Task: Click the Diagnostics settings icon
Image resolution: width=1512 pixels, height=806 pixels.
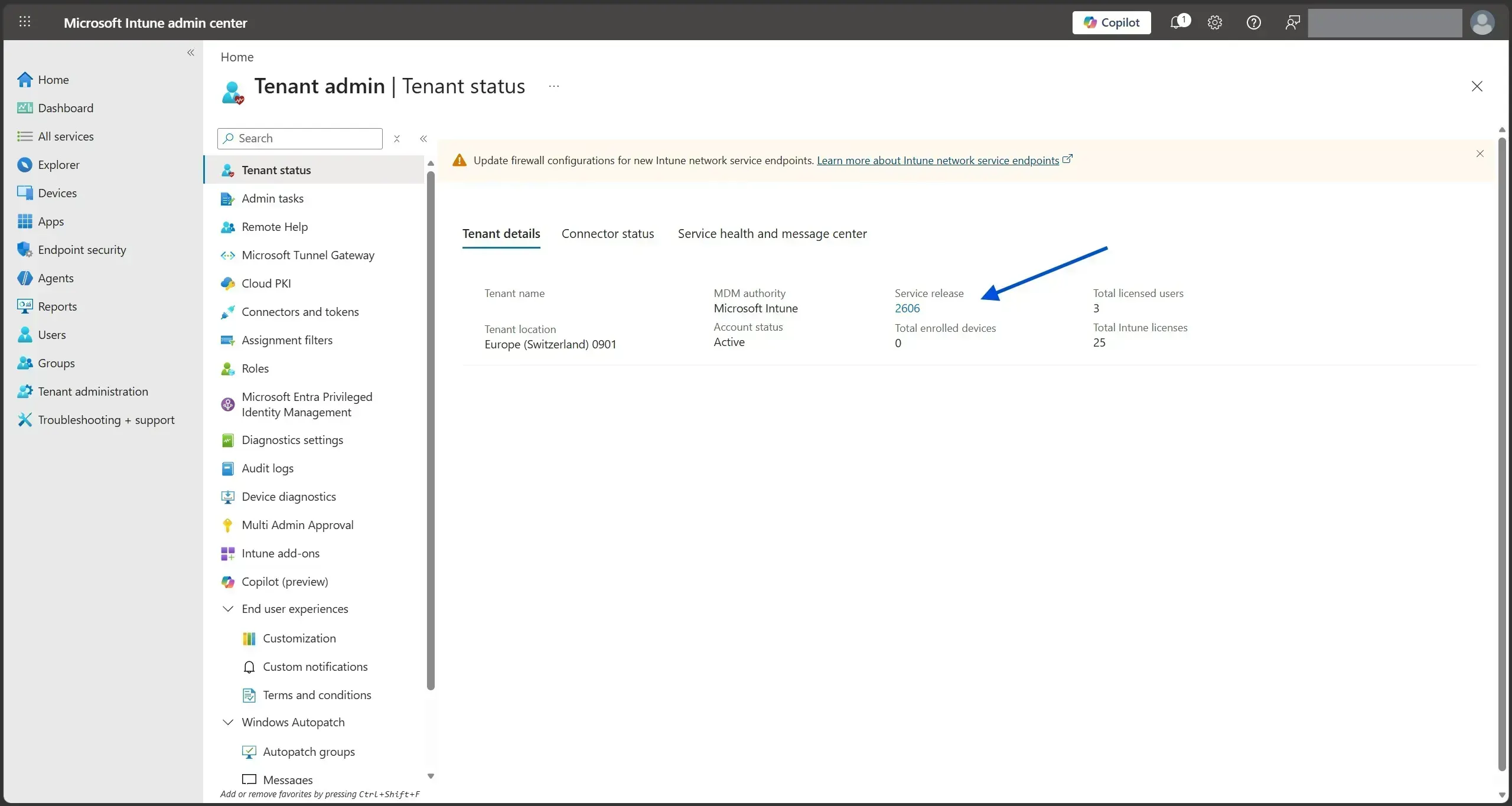Action: point(227,440)
